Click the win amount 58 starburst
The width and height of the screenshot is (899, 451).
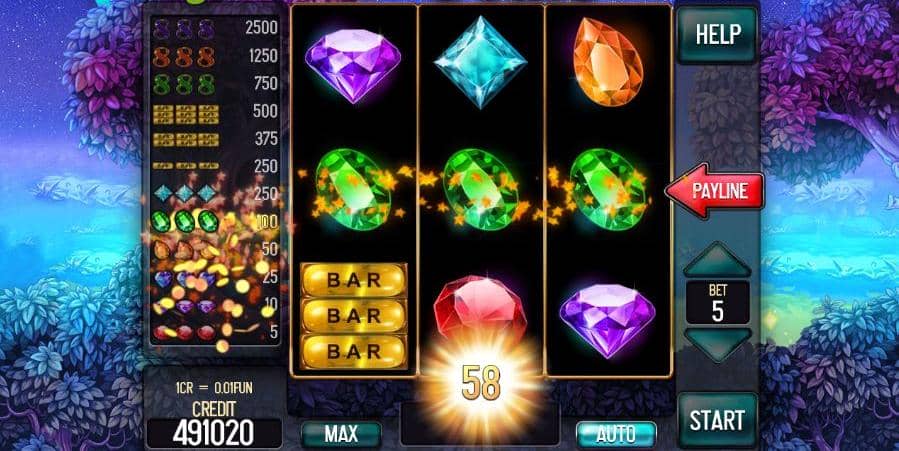point(480,383)
